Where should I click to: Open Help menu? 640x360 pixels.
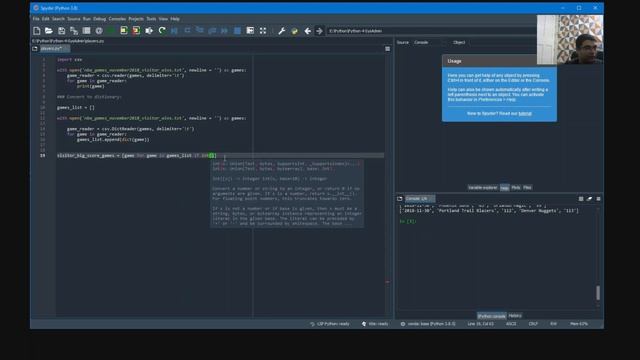(175, 19)
